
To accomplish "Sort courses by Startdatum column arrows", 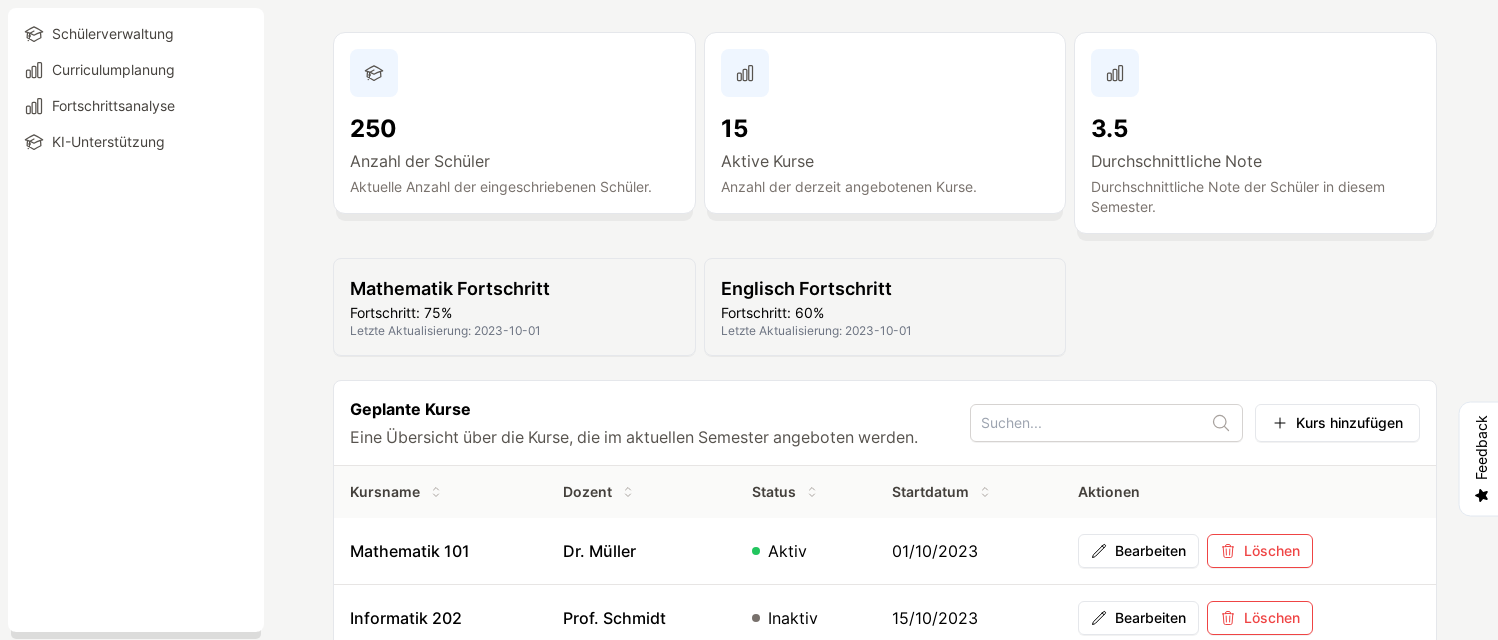I will pos(985,492).
